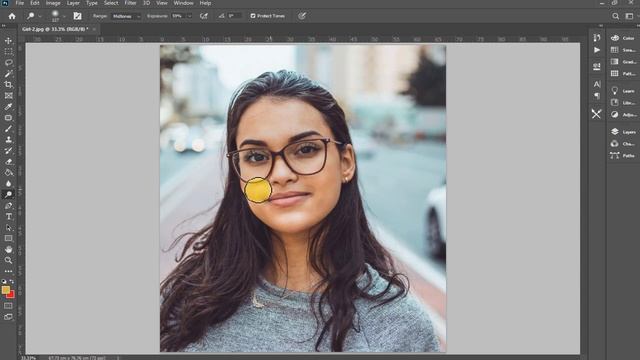Open the Swatches panel
640x360 pixels.
(x=624, y=50)
